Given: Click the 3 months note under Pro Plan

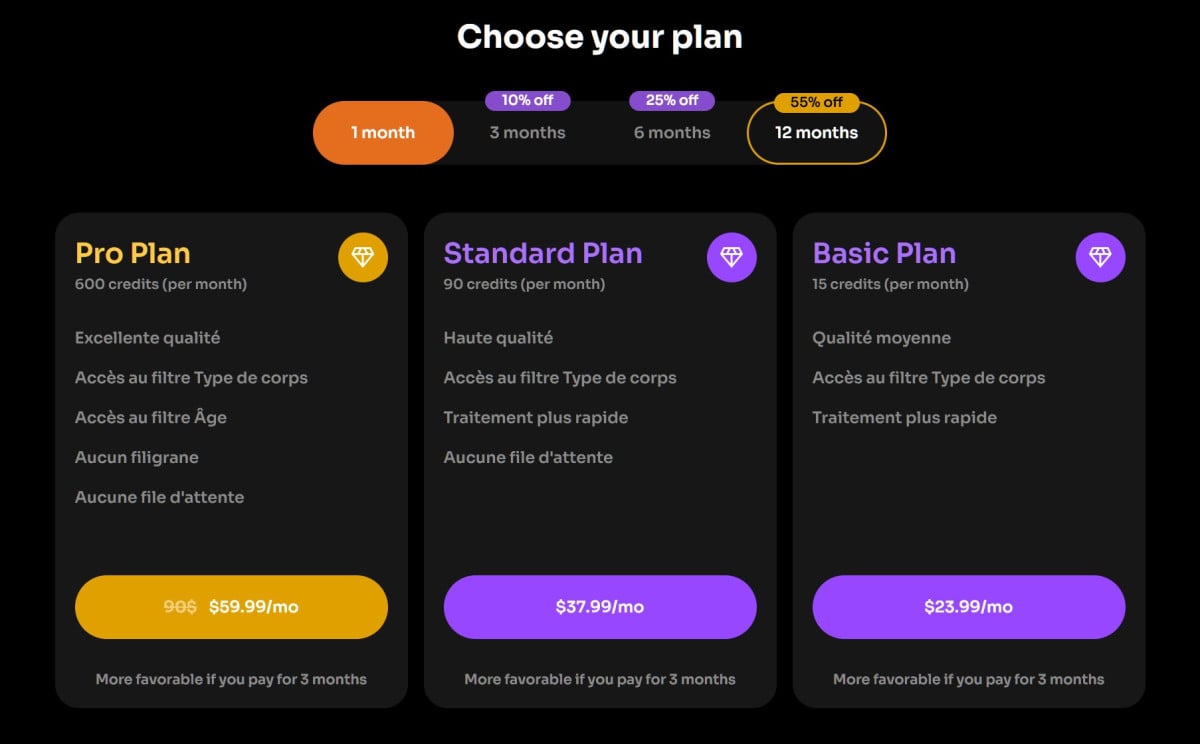Looking at the screenshot, I should click(231, 679).
